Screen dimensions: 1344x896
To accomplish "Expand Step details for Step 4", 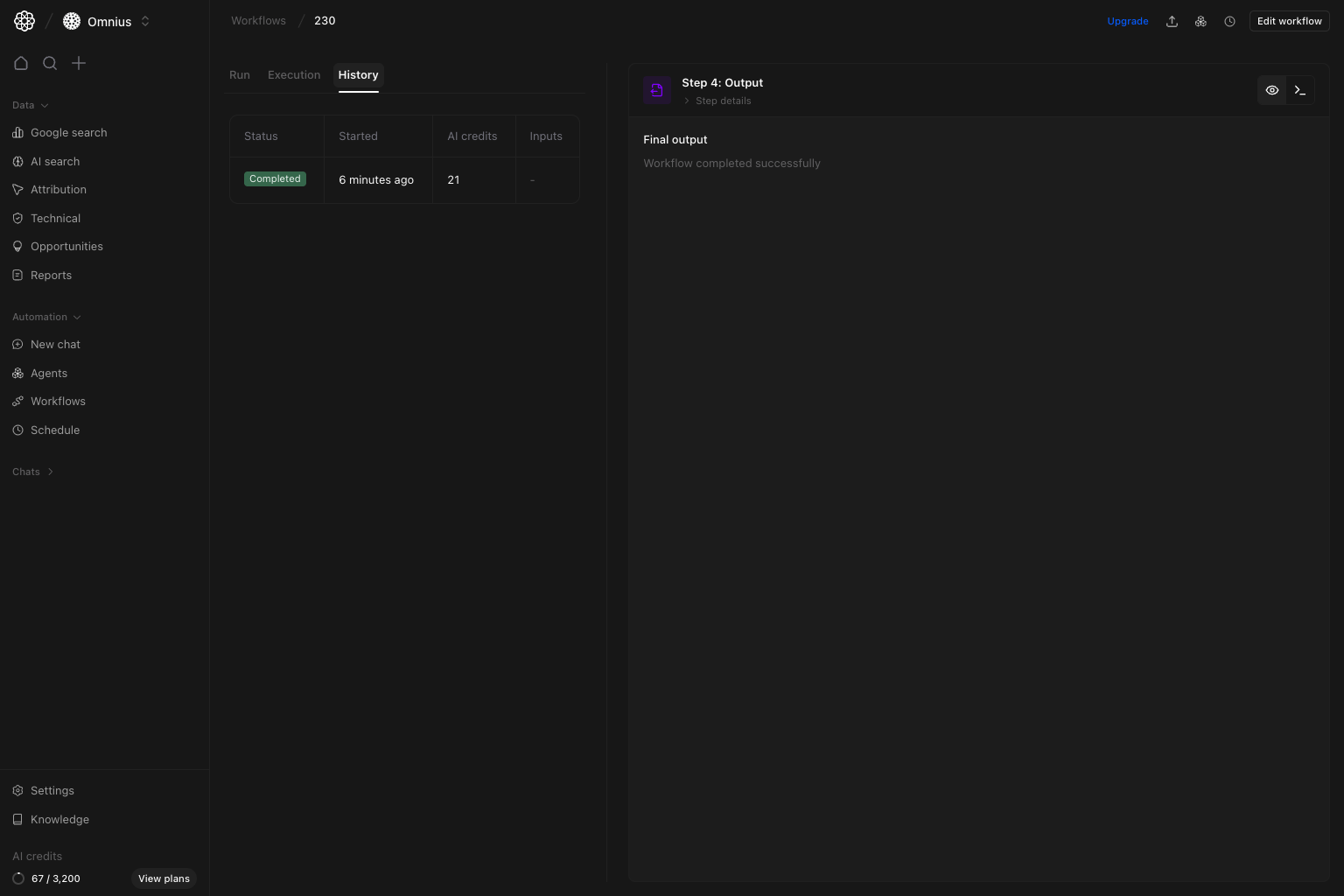I will 717,101.
